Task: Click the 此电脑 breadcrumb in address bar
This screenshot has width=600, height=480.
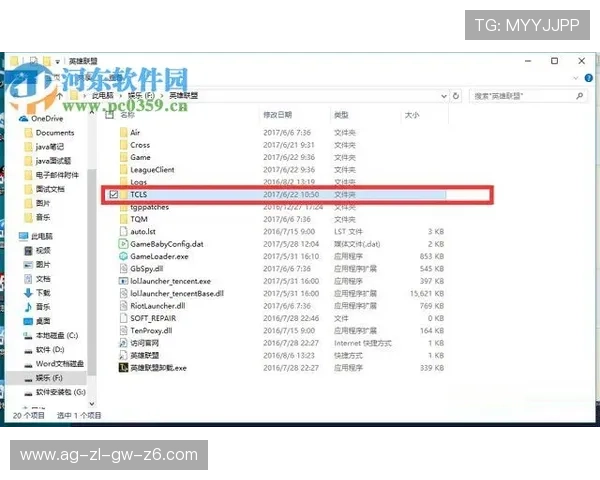Action: tap(103, 96)
